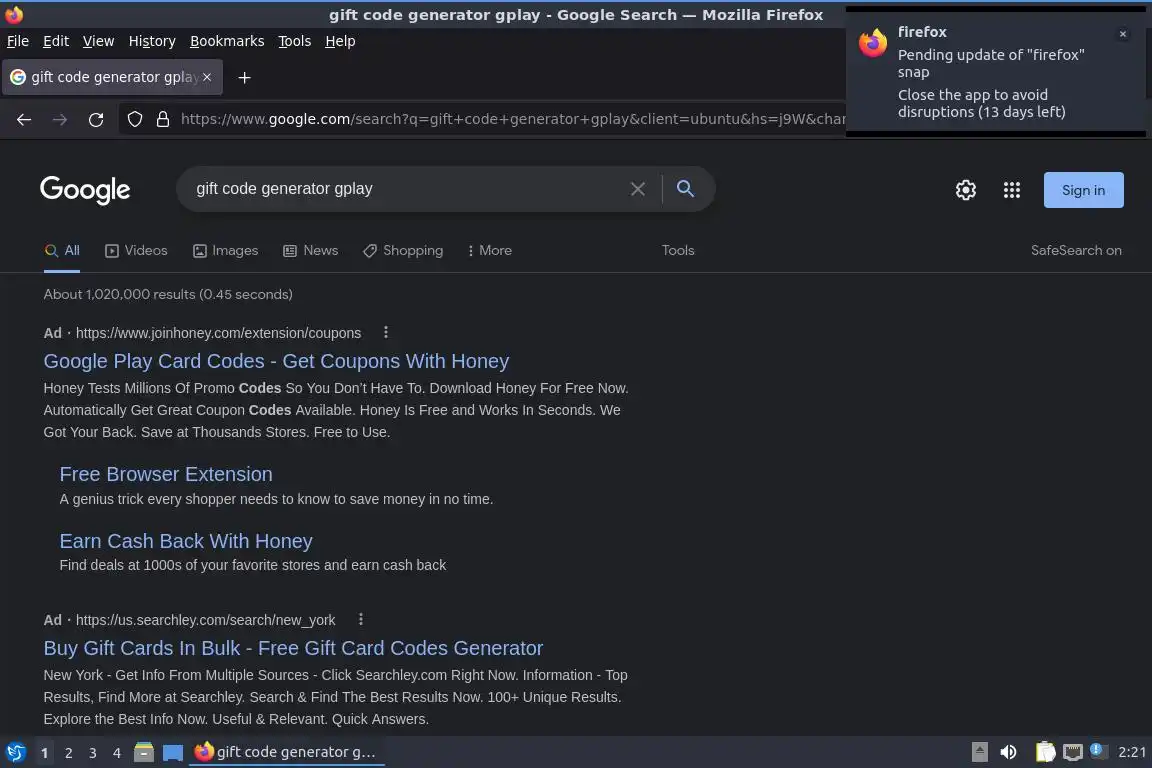Open the View menu

(x=98, y=41)
